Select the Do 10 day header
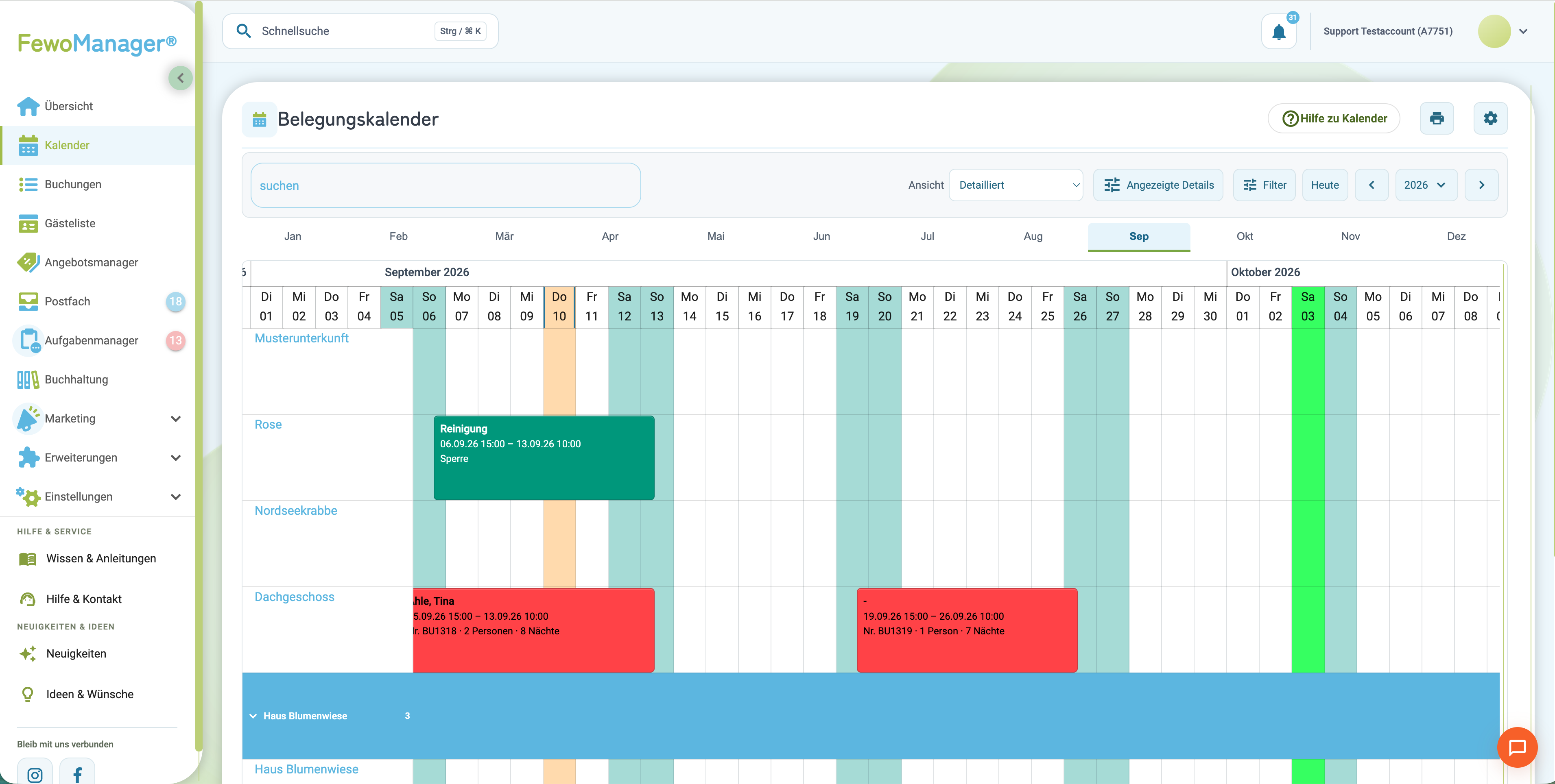The height and width of the screenshot is (784, 1555). pos(559,307)
